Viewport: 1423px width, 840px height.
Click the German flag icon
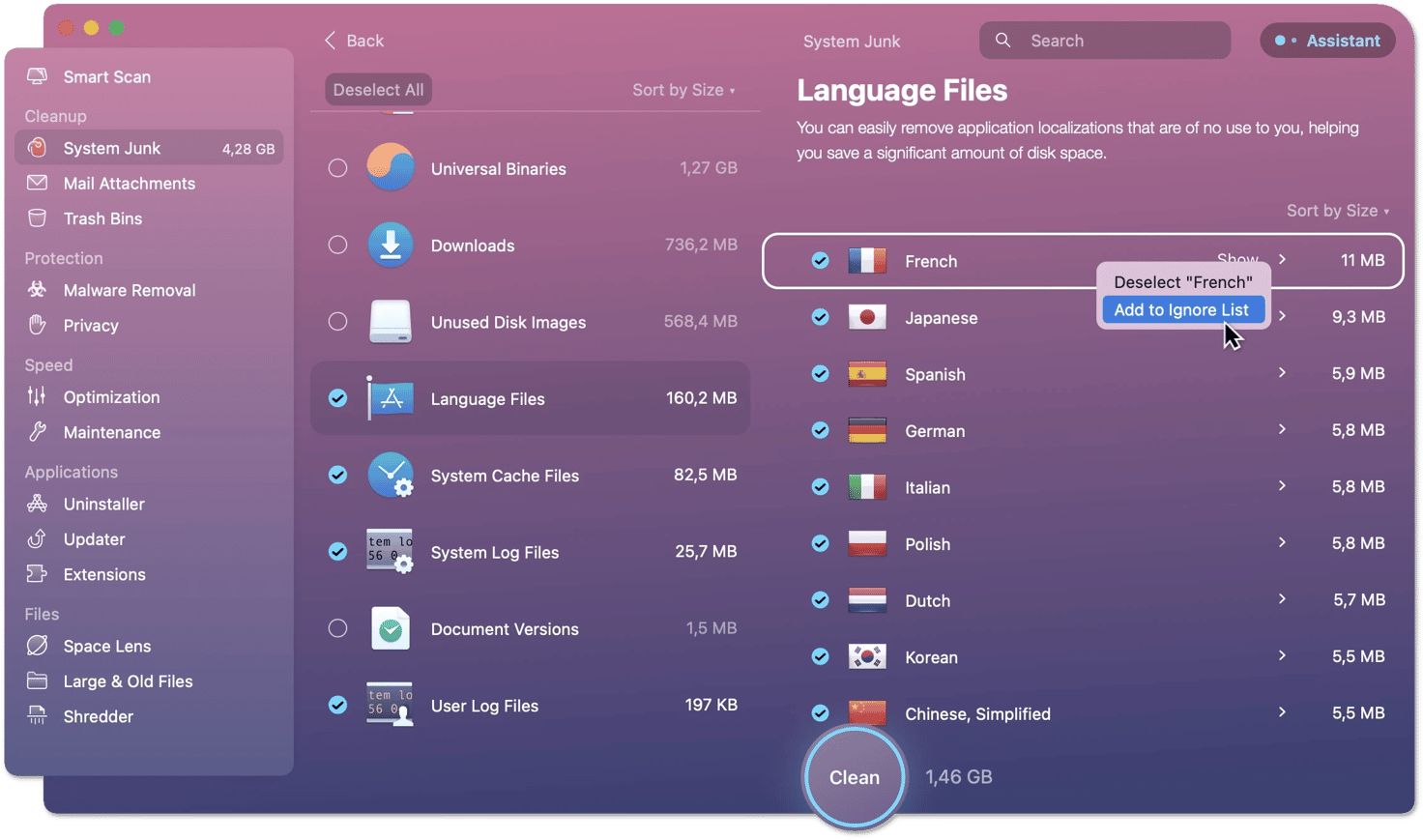click(867, 430)
